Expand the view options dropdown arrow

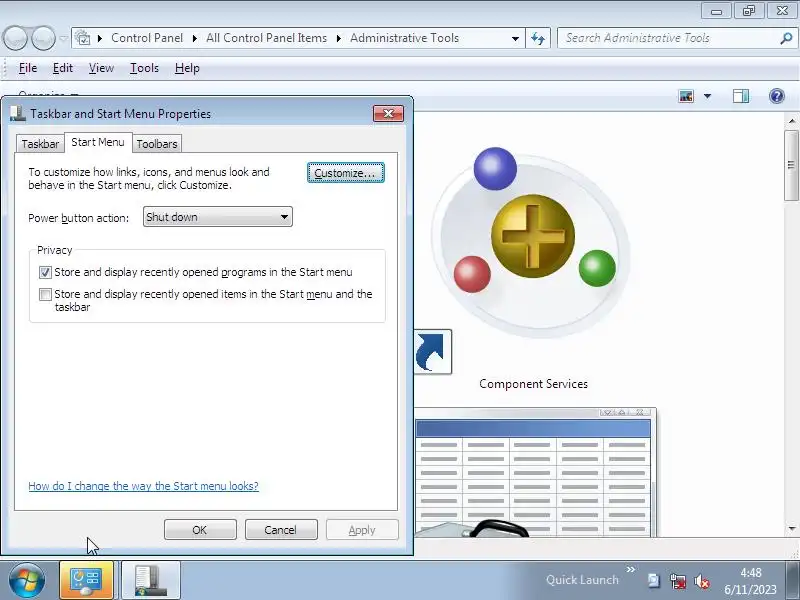707,96
